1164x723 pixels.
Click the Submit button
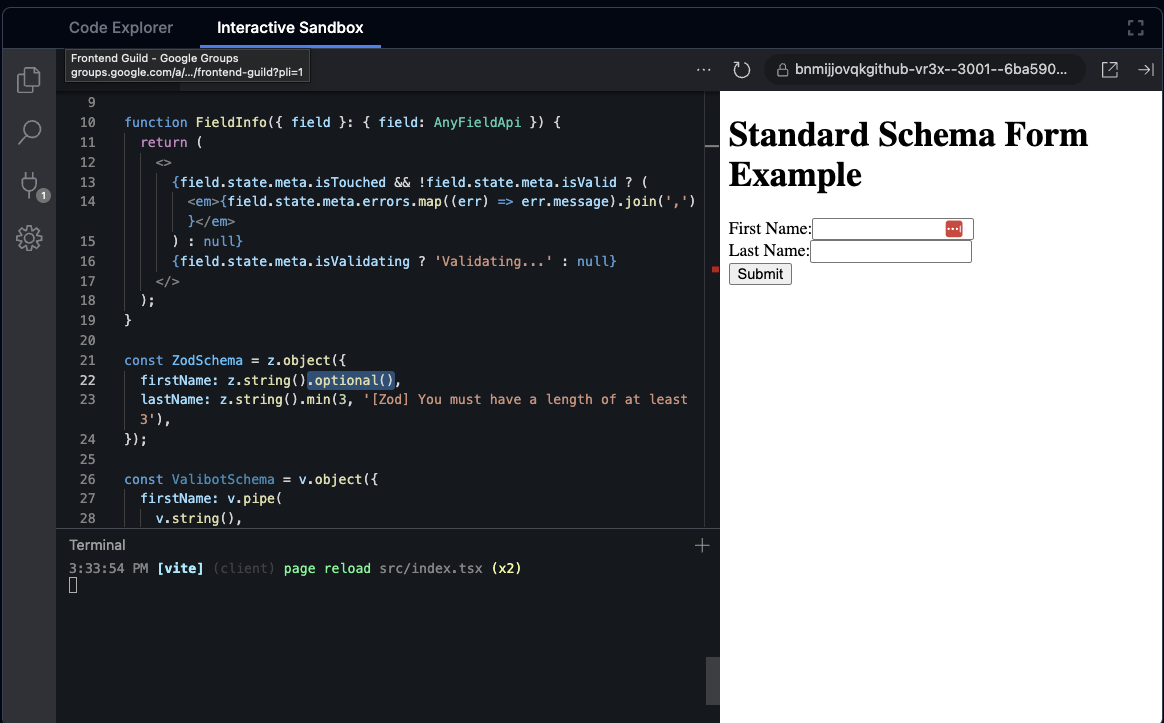coord(760,274)
